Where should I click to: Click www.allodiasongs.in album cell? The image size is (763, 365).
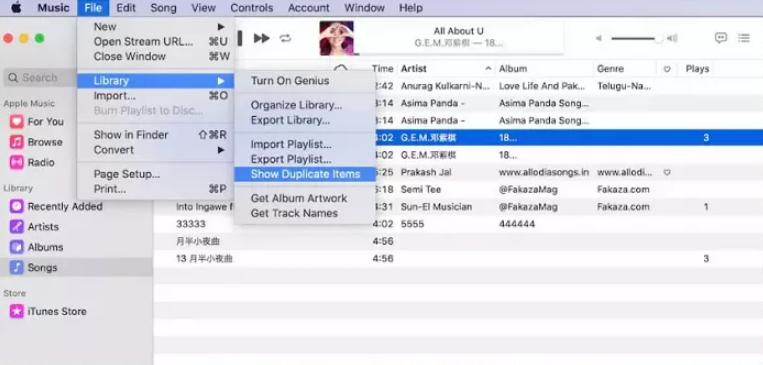coord(544,172)
